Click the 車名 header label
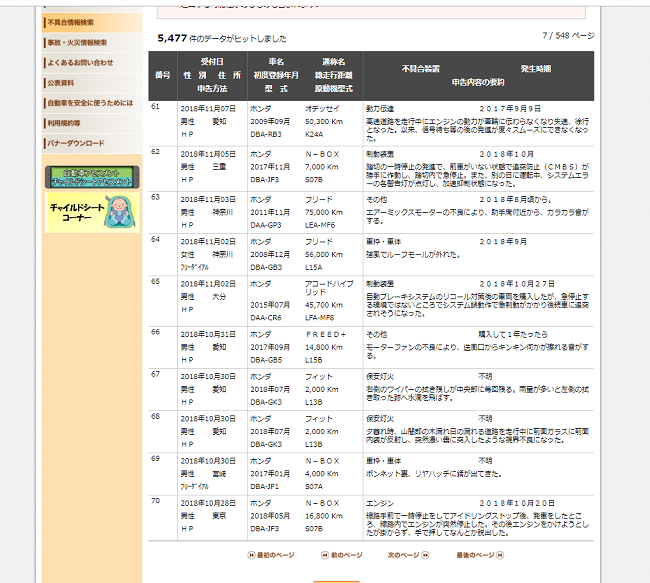Viewport: 650px width, 583px height. tap(276, 62)
